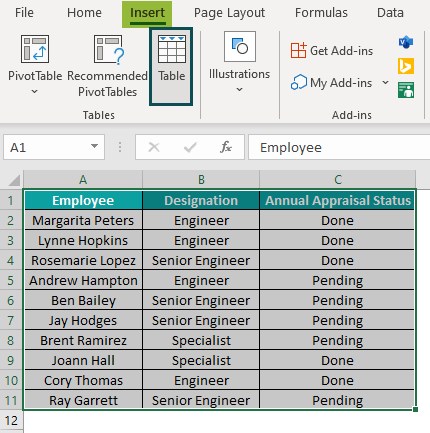Open the File tab
The height and width of the screenshot is (433, 430).
[24, 13]
